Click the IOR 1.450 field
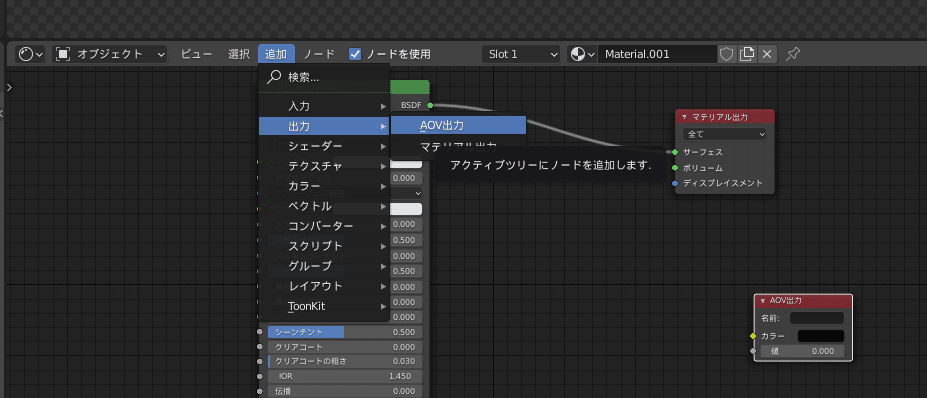 [x=345, y=376]
